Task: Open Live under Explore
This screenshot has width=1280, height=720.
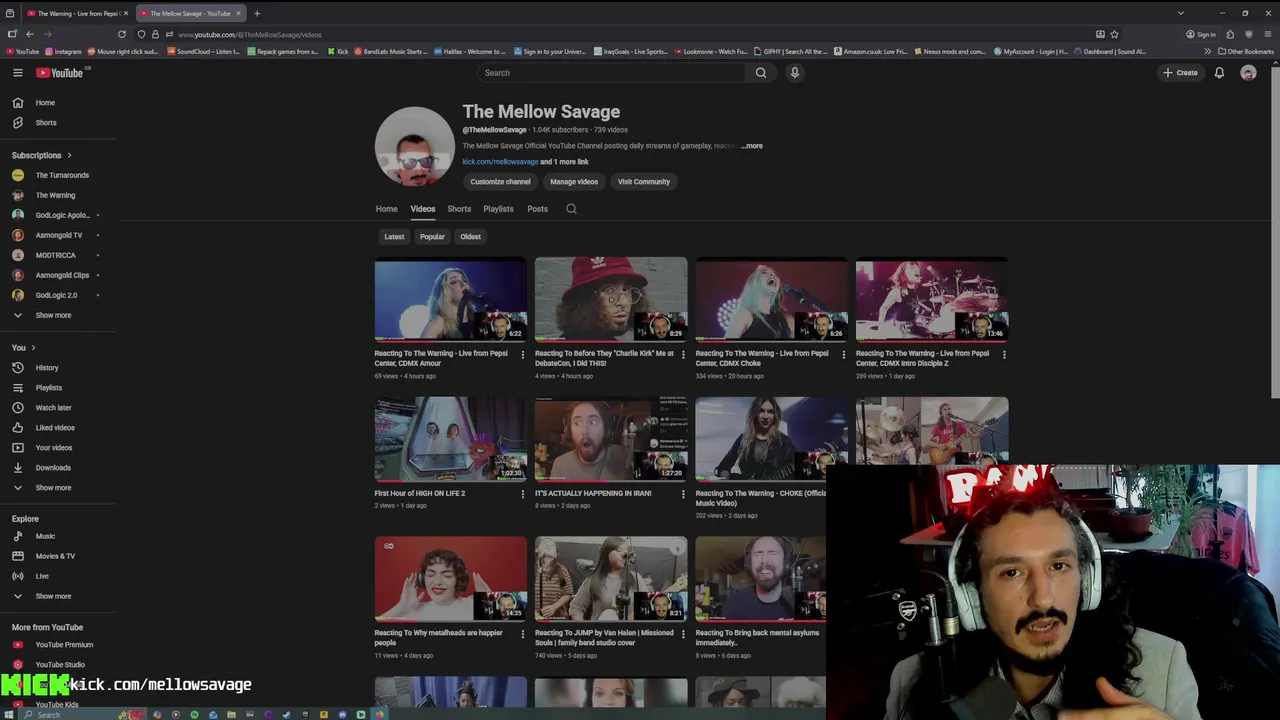Action: [42, 576]
